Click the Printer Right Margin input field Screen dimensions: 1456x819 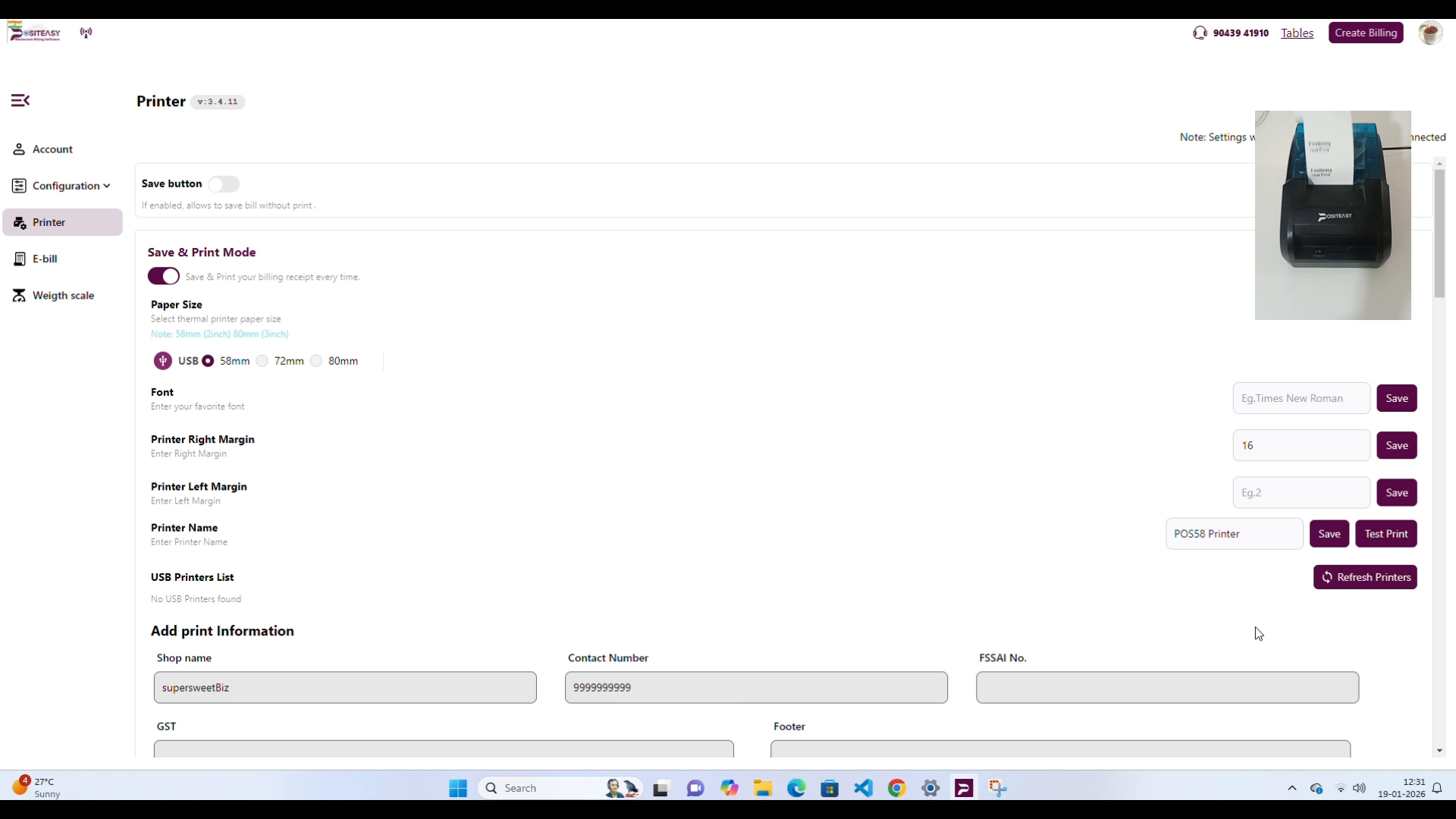1300,446
